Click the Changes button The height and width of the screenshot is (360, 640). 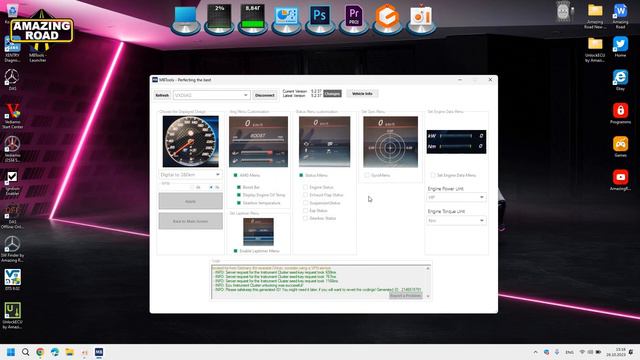coord(332,94)
